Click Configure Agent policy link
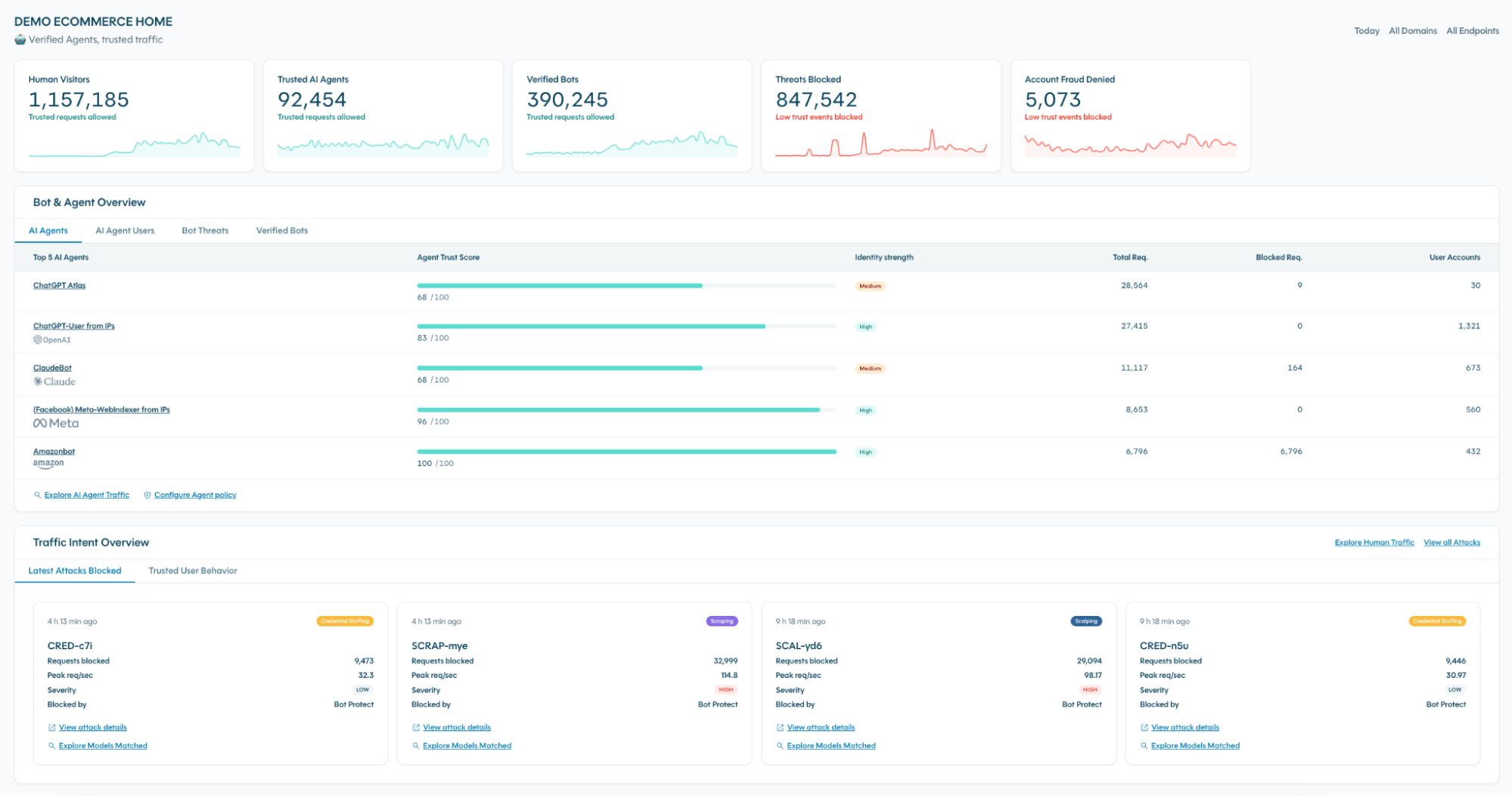This screenshot has height=796, width=1512. point(195,495)
